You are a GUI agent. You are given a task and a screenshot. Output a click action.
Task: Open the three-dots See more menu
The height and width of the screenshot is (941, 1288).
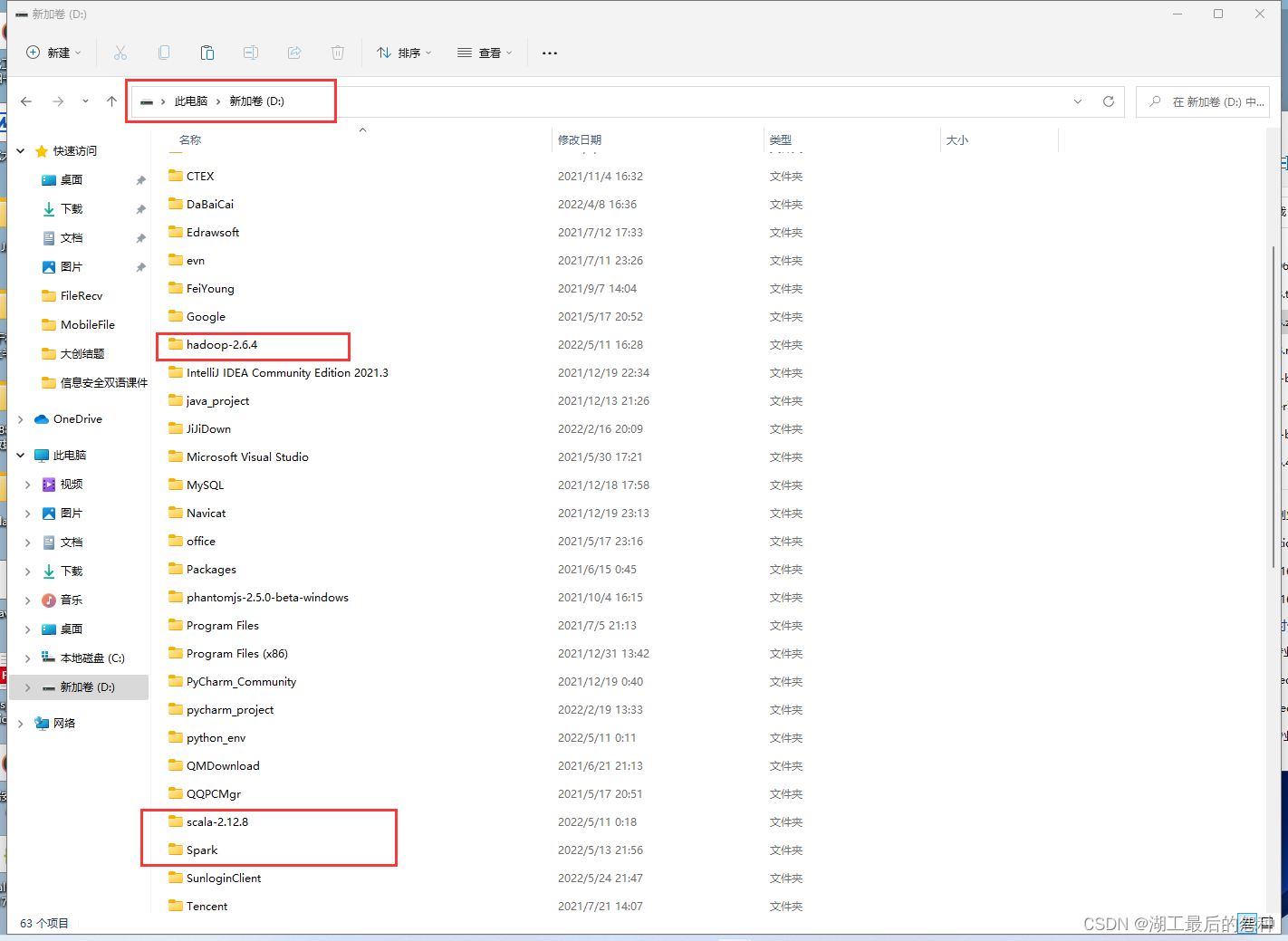tap(550, 53)
